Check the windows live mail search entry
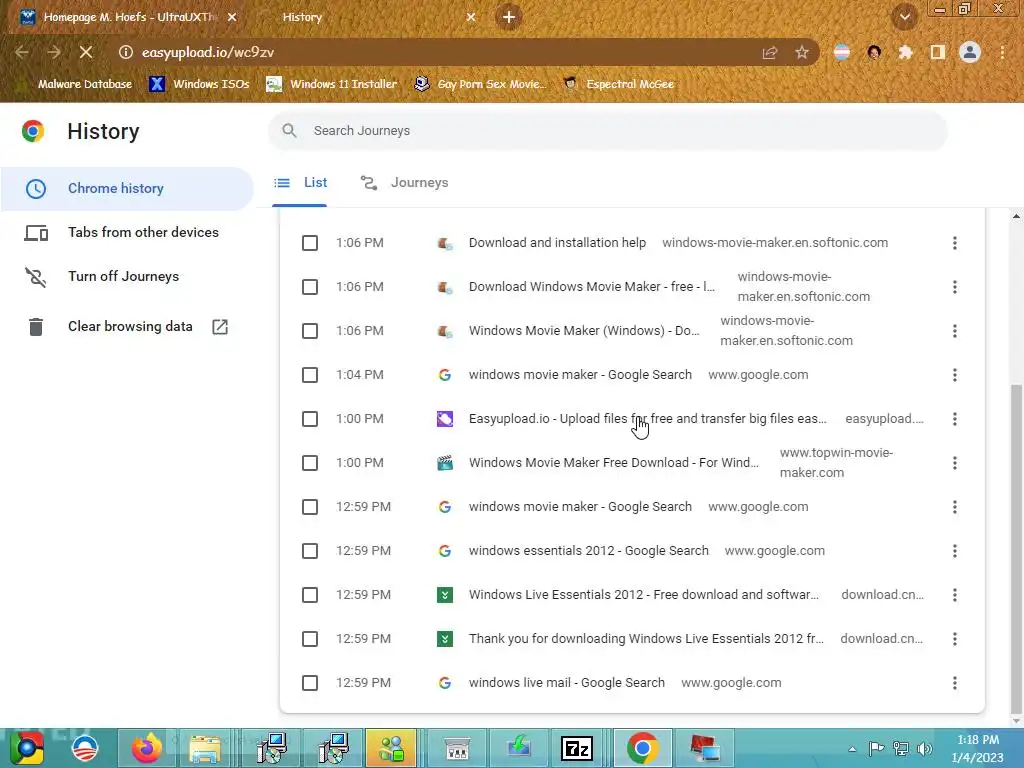 click(x=310, y=682)
